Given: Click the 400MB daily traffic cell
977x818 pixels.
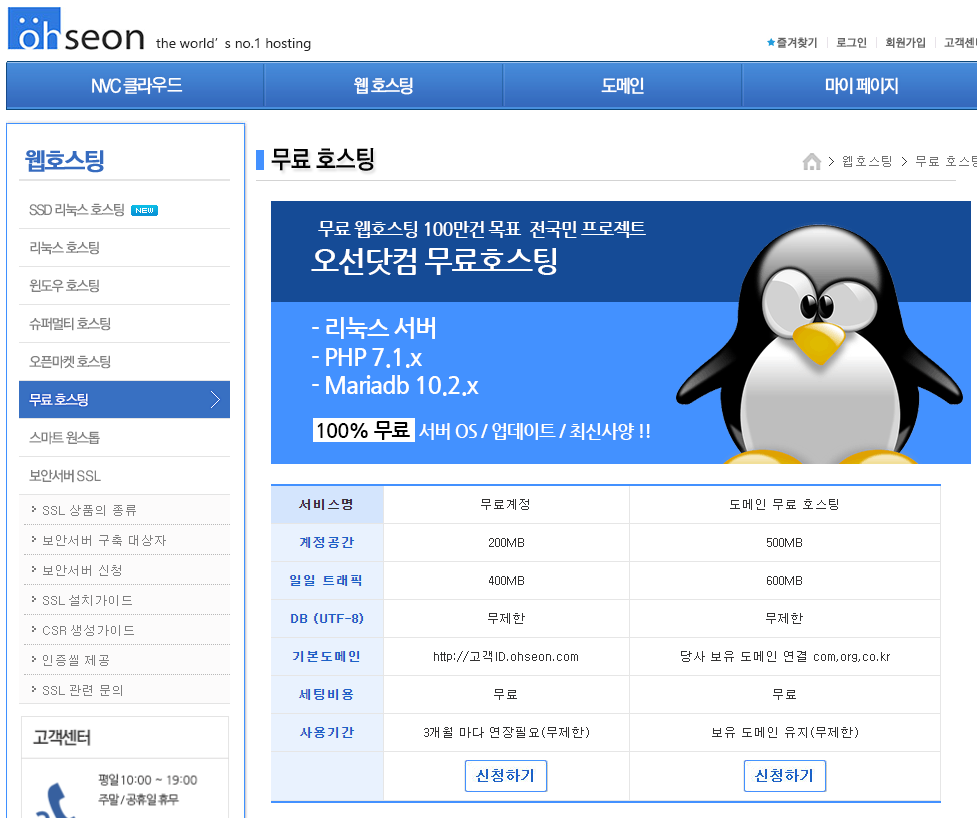Looking at the screenshot, I should pos(506,581).
